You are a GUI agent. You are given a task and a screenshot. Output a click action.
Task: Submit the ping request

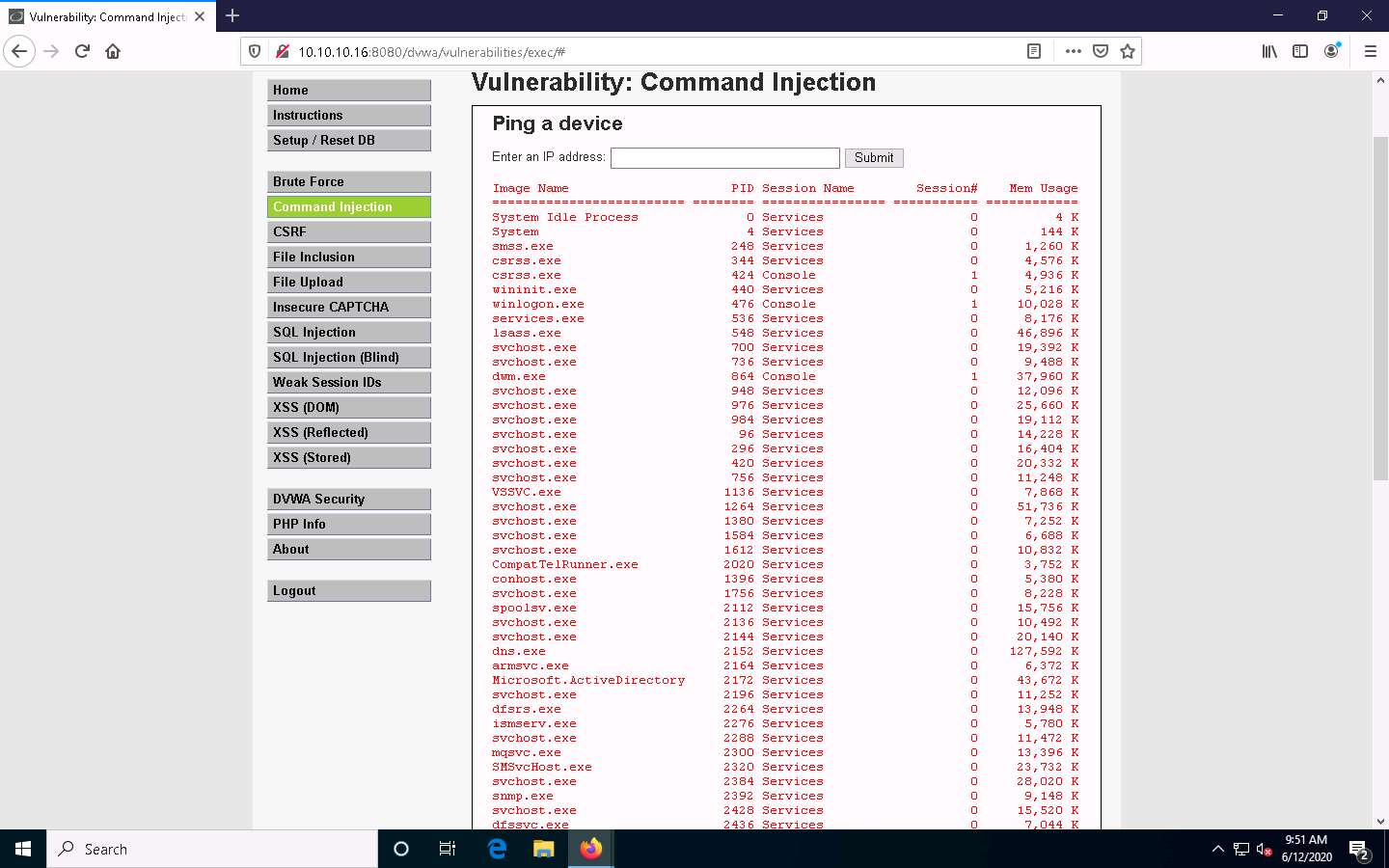point(873,157)
